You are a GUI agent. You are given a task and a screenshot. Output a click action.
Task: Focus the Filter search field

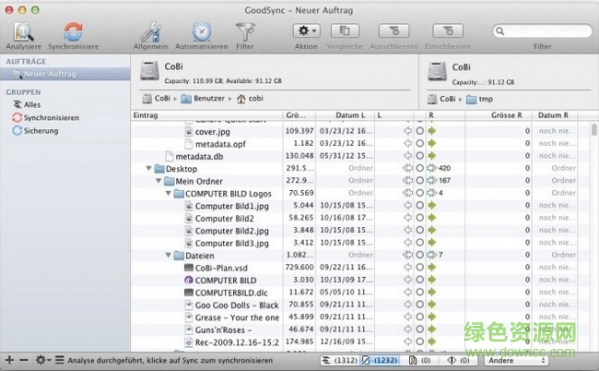542,31
